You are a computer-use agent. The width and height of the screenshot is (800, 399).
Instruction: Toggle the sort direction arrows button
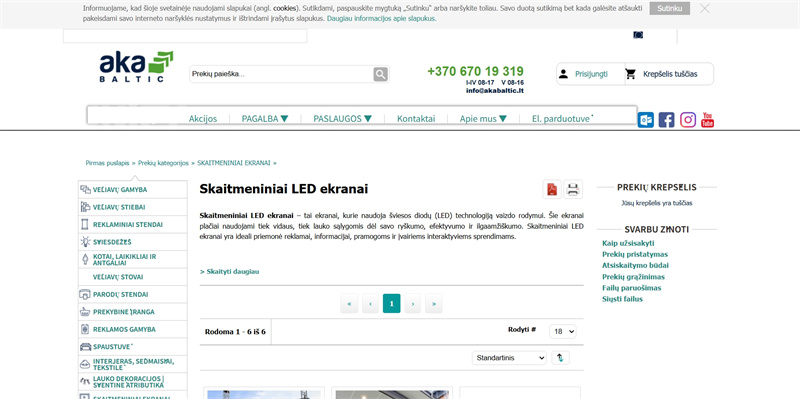tap(560, 358)
